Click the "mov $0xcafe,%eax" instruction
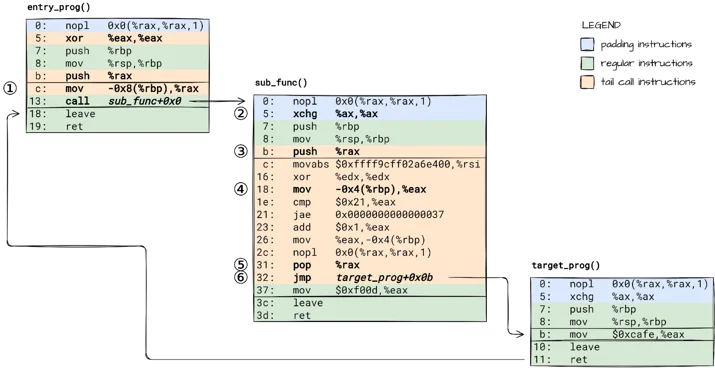715x368 pixels. pyautogui.click(x=623, y=334)
